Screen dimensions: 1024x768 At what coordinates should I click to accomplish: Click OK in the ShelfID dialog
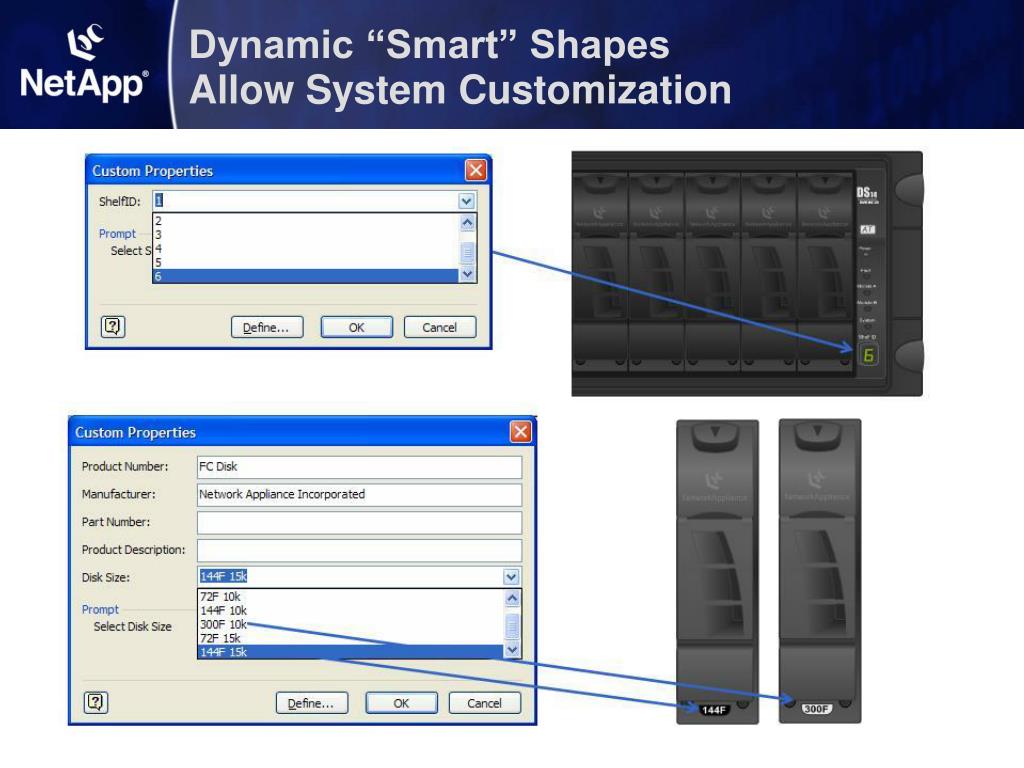[x=357, y=327]
